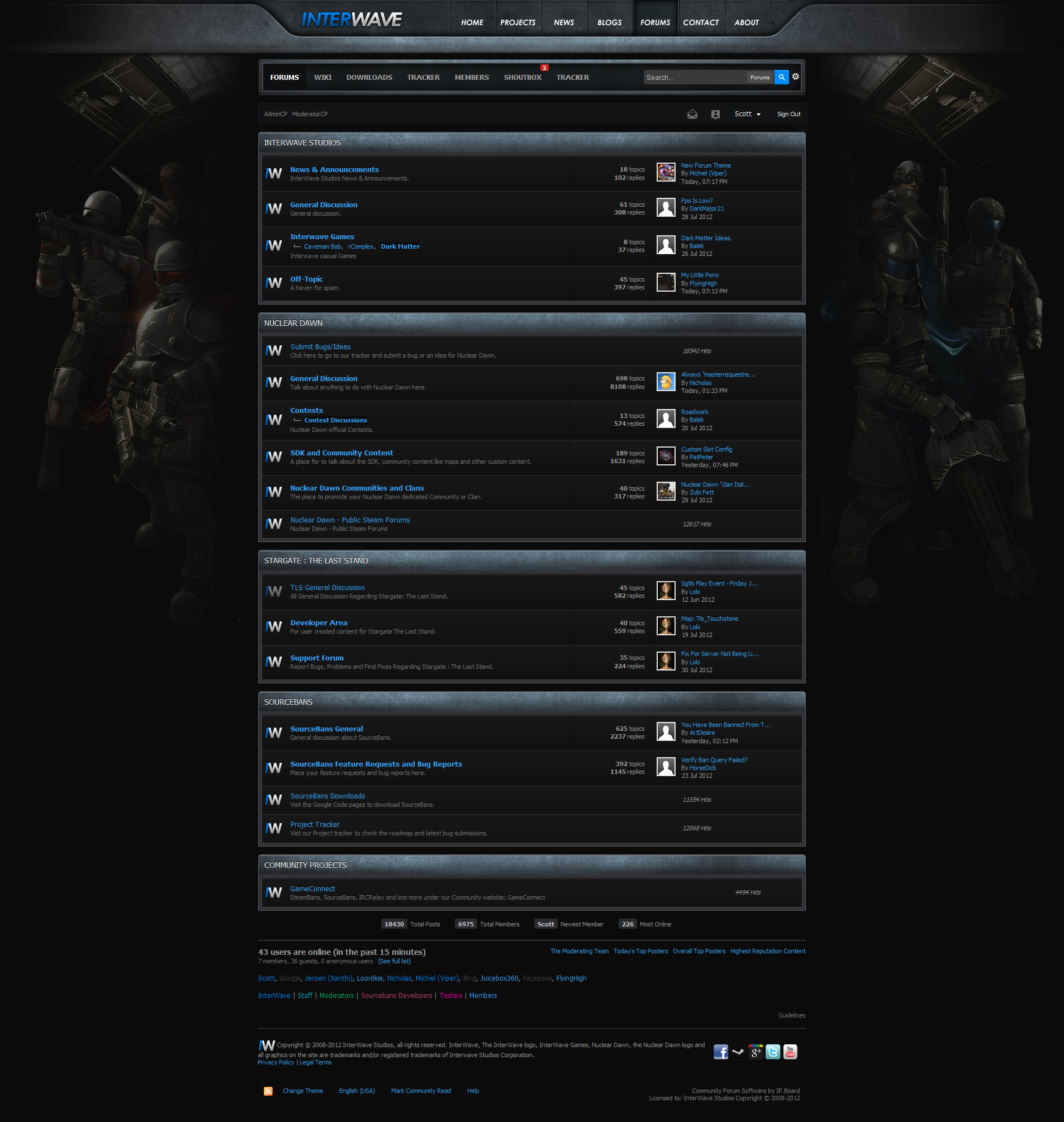Click forum icon beside Developer Area
Viewport: 1064px width, 1122px height.
pyautogui.click(x=273, y=627)
